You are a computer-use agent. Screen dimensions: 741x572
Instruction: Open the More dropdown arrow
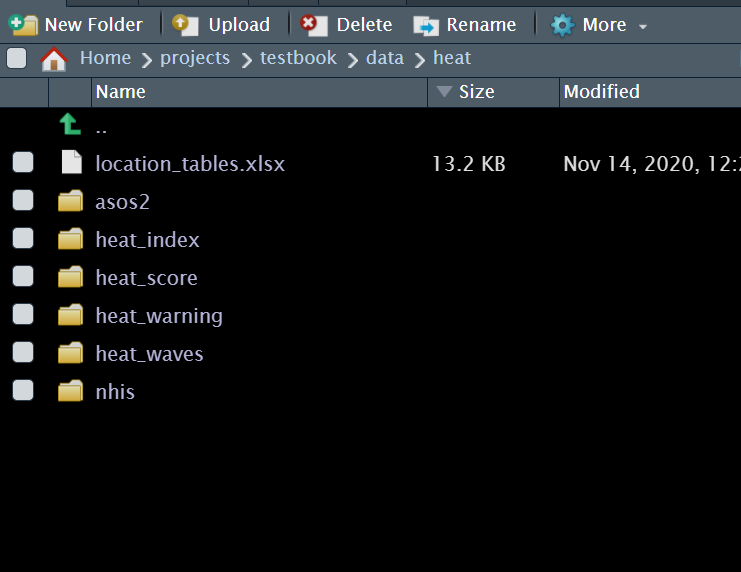coord(643,27)
